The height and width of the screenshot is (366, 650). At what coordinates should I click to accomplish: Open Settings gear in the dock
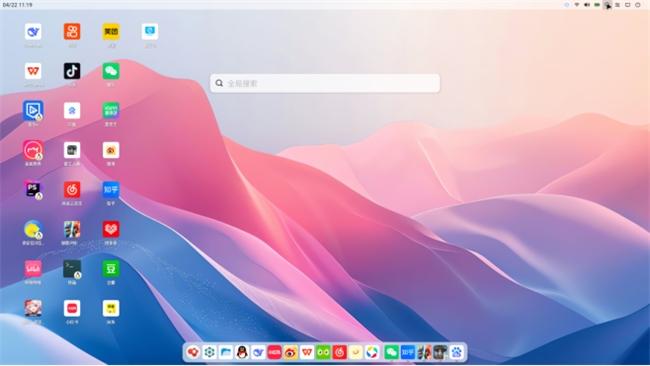point(209,352)
